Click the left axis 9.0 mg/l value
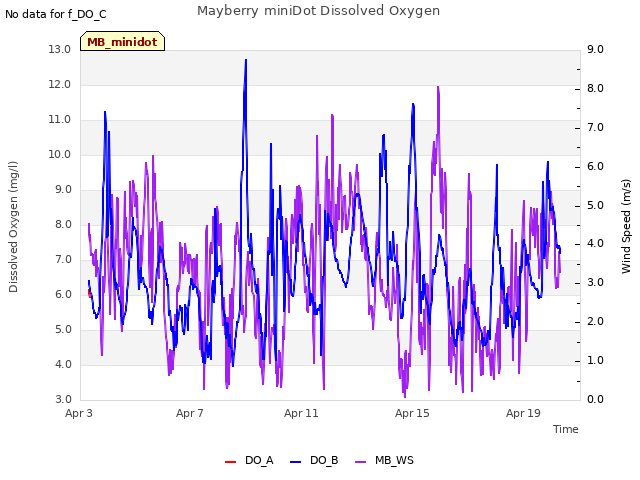Image resolution: width=640 pixels, height=480 pixels. pyautogui.click(x=63, y=190)
